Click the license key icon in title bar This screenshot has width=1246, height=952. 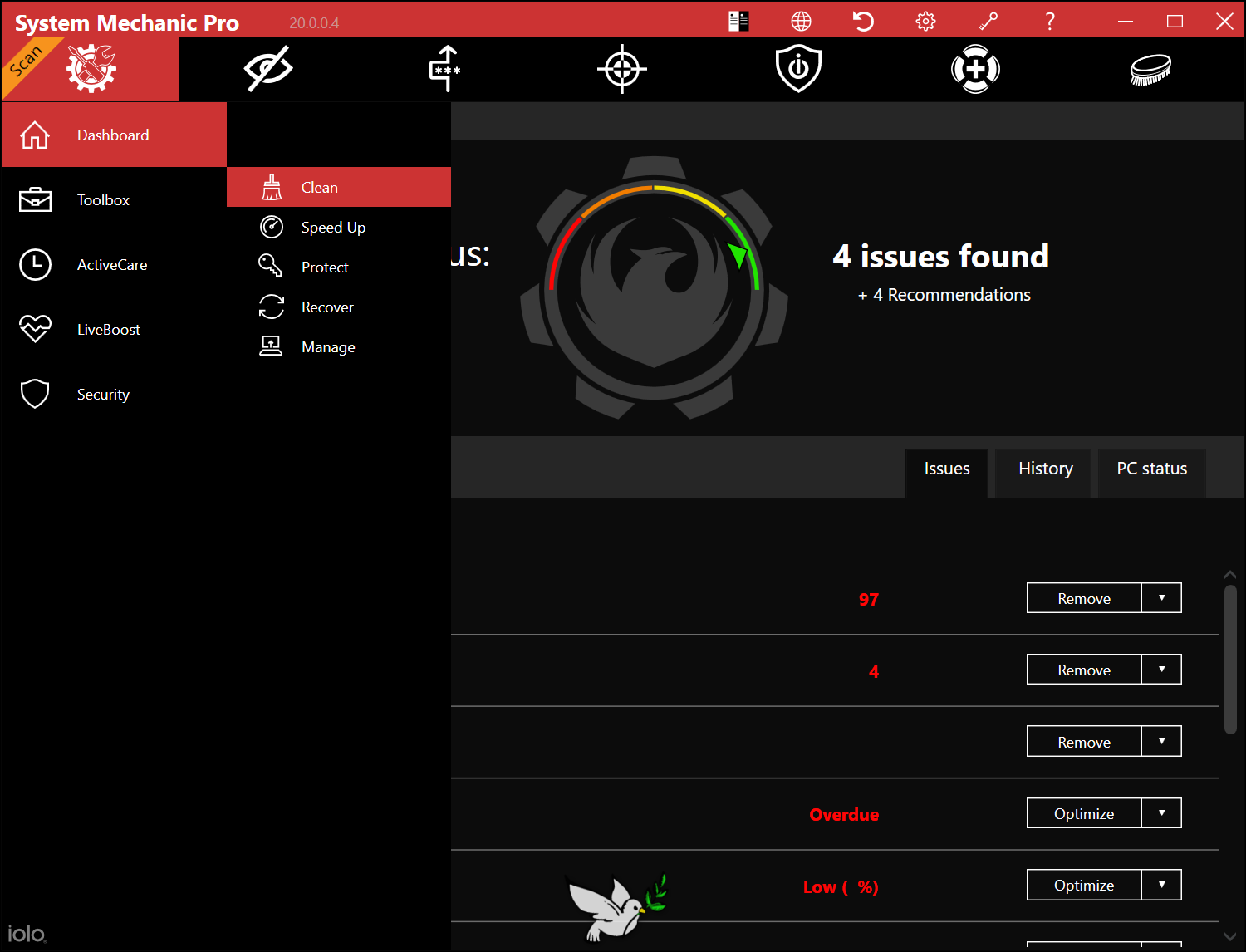click(x=988, y=21)
